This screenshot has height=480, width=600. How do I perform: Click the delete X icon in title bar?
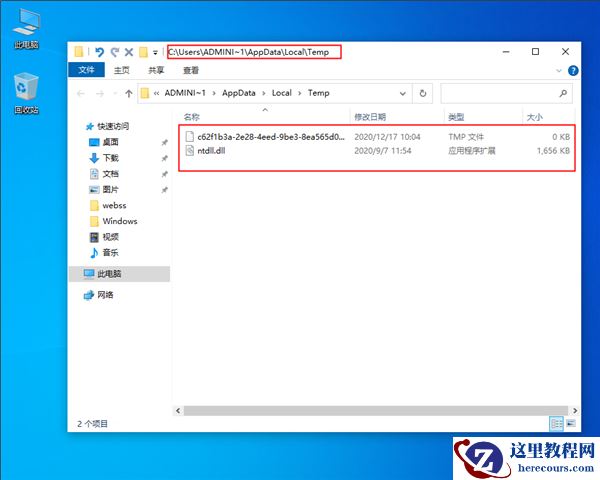(129, 52)
